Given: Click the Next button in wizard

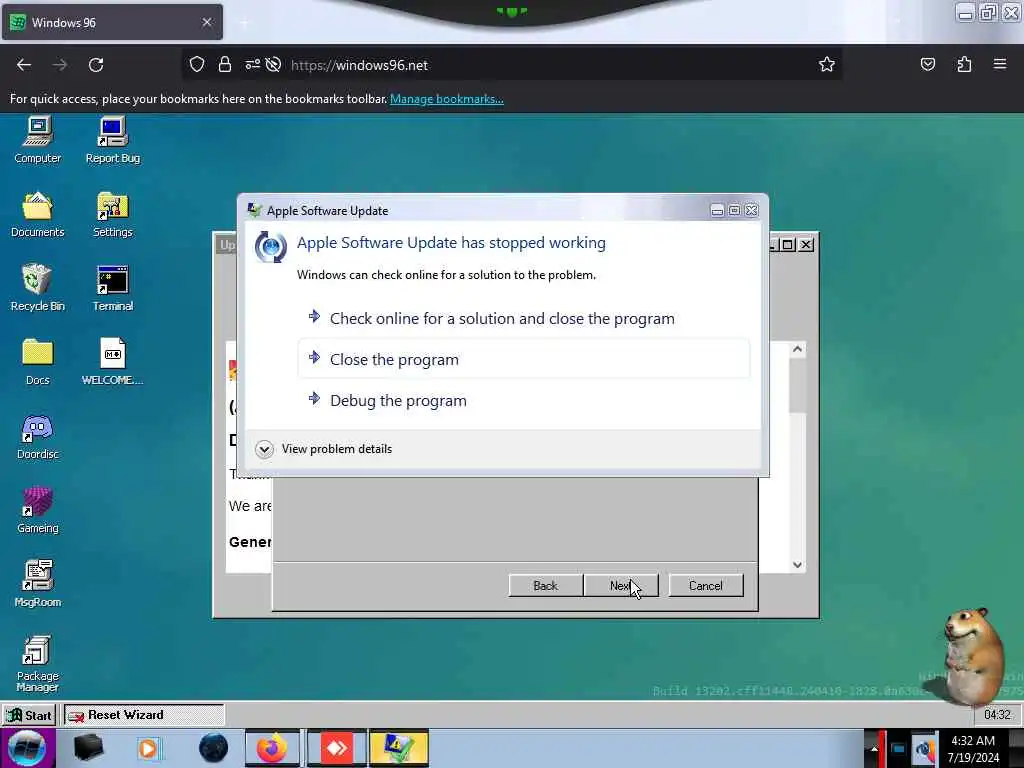Looking at the screenshot, I should tap(621, 586).
